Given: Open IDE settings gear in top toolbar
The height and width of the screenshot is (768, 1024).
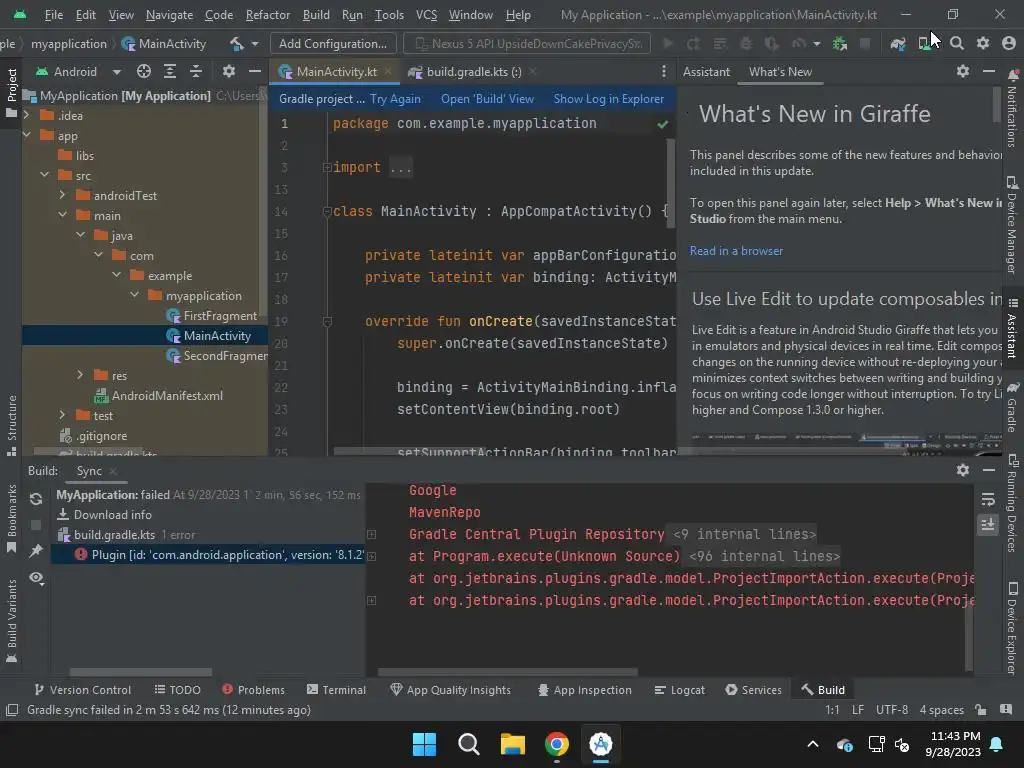Looking at the screenshot, I should coord(982,44).
